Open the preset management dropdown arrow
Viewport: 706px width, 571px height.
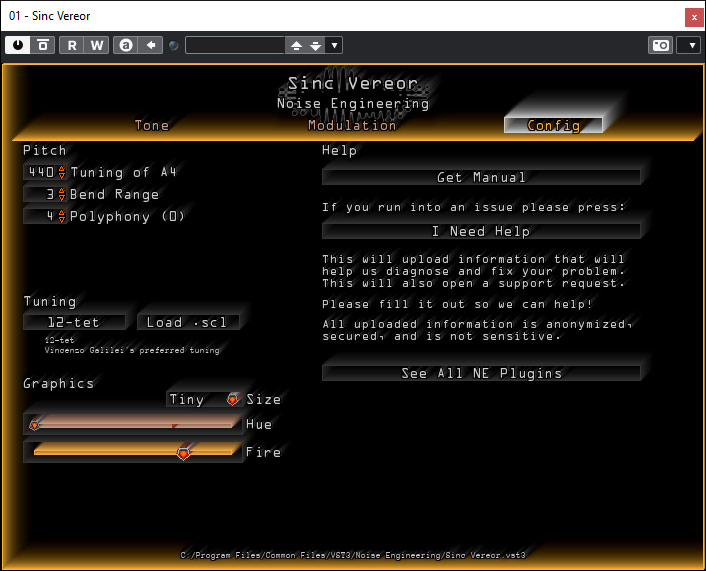[334, 45]
